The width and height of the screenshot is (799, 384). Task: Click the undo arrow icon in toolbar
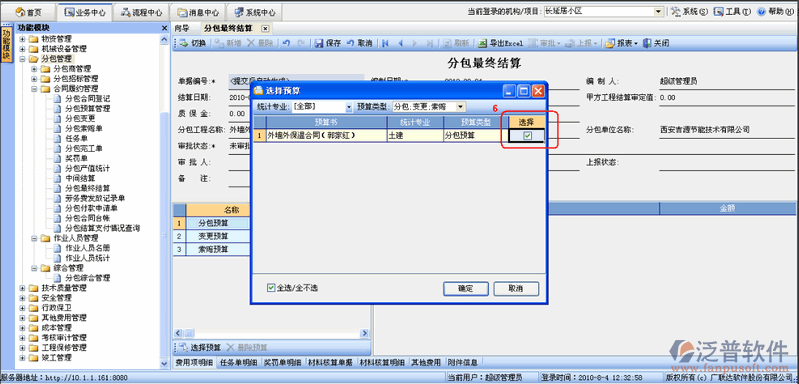click(x=286, y=43)
